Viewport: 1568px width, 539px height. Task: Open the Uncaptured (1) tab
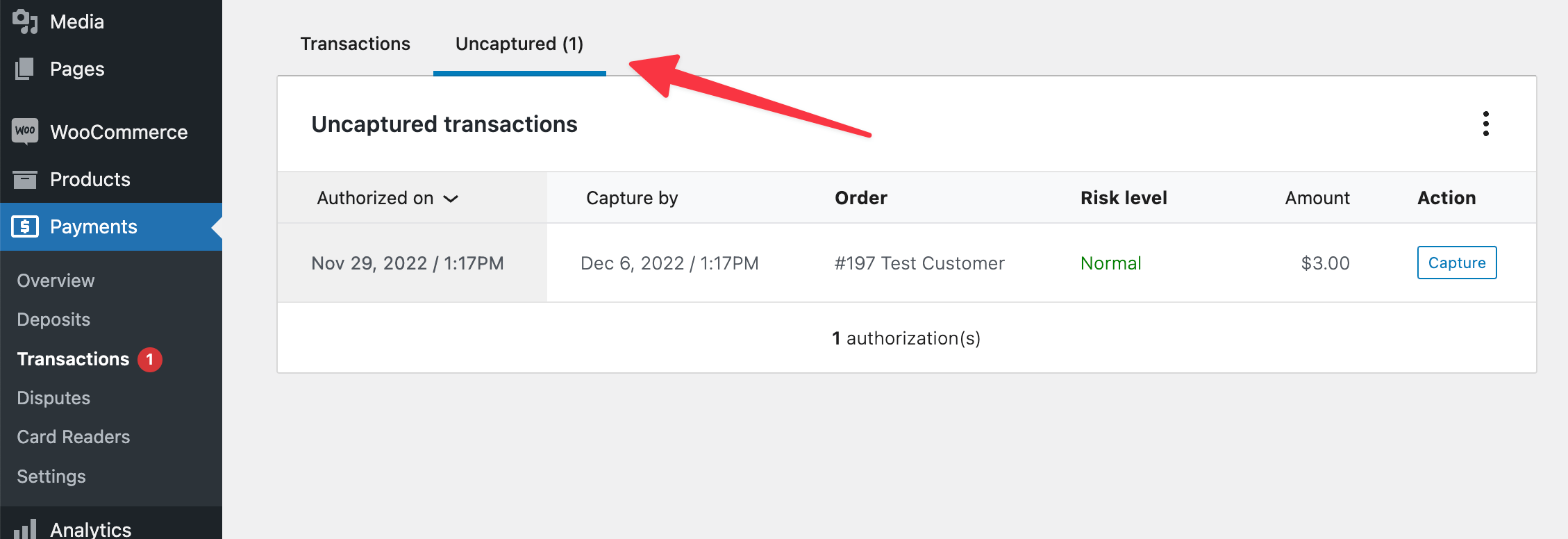519,43
